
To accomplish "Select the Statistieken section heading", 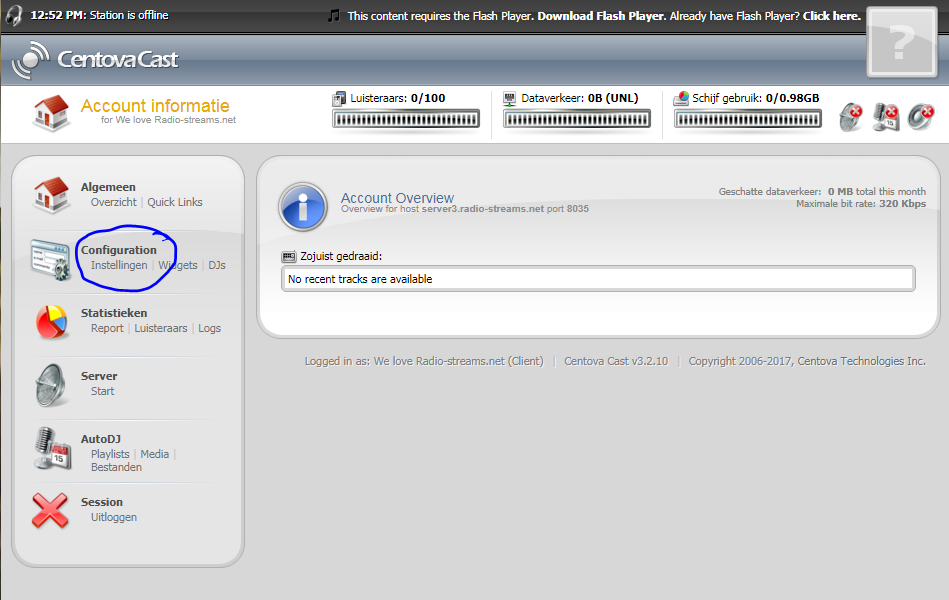I will click(114, 313).
